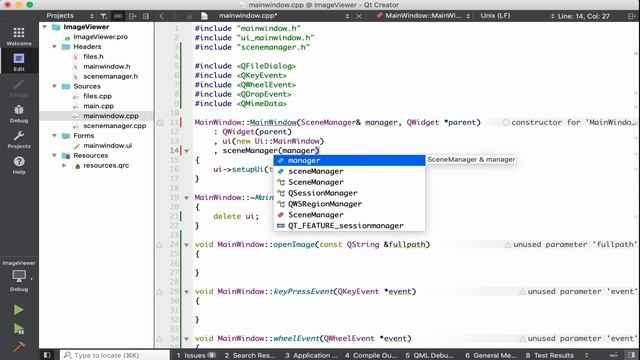Run the project with green play button

pos(18,310)
